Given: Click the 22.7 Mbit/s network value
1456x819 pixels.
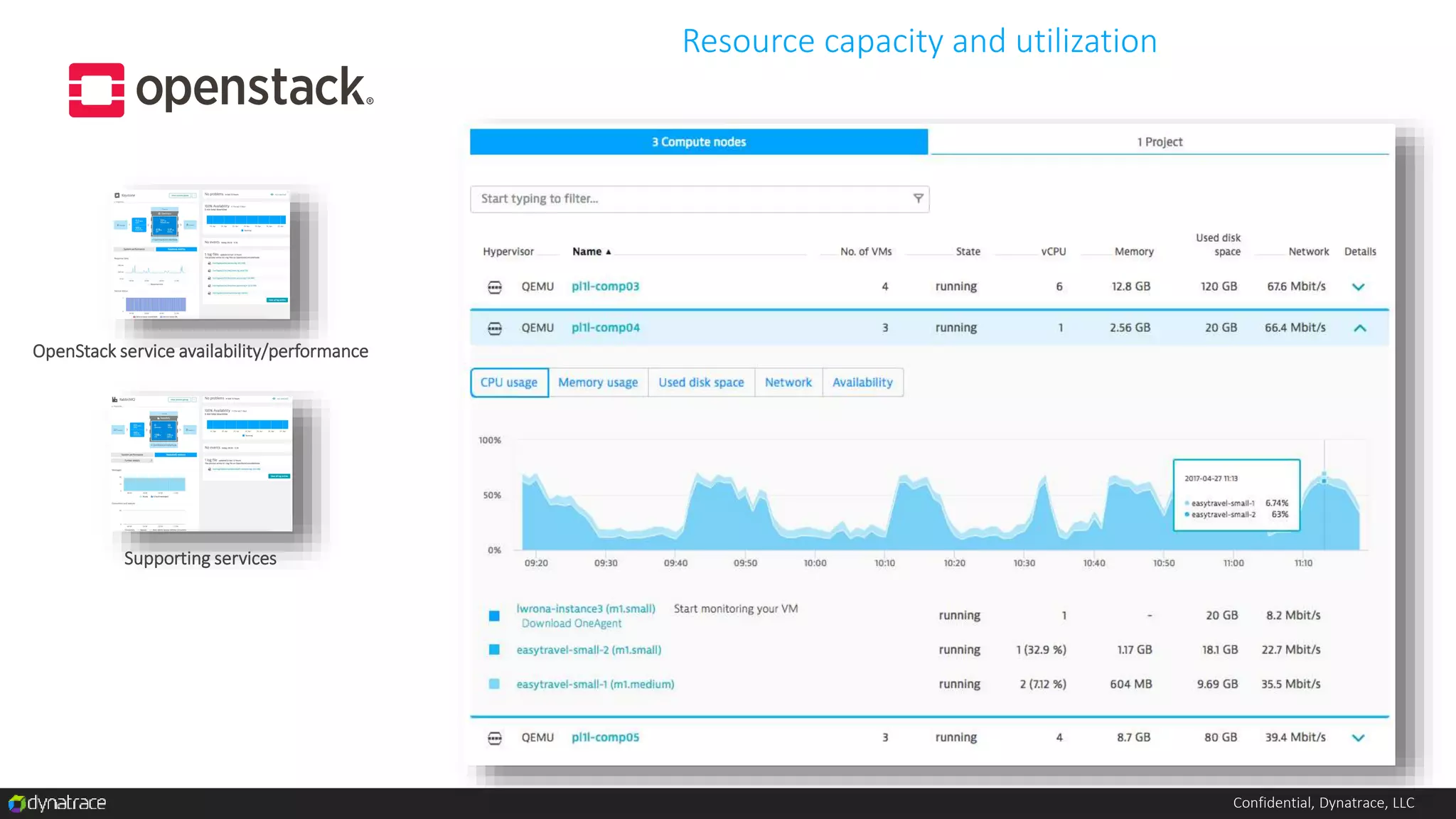Looking at the screenshot, I should tap(1291, 650).
